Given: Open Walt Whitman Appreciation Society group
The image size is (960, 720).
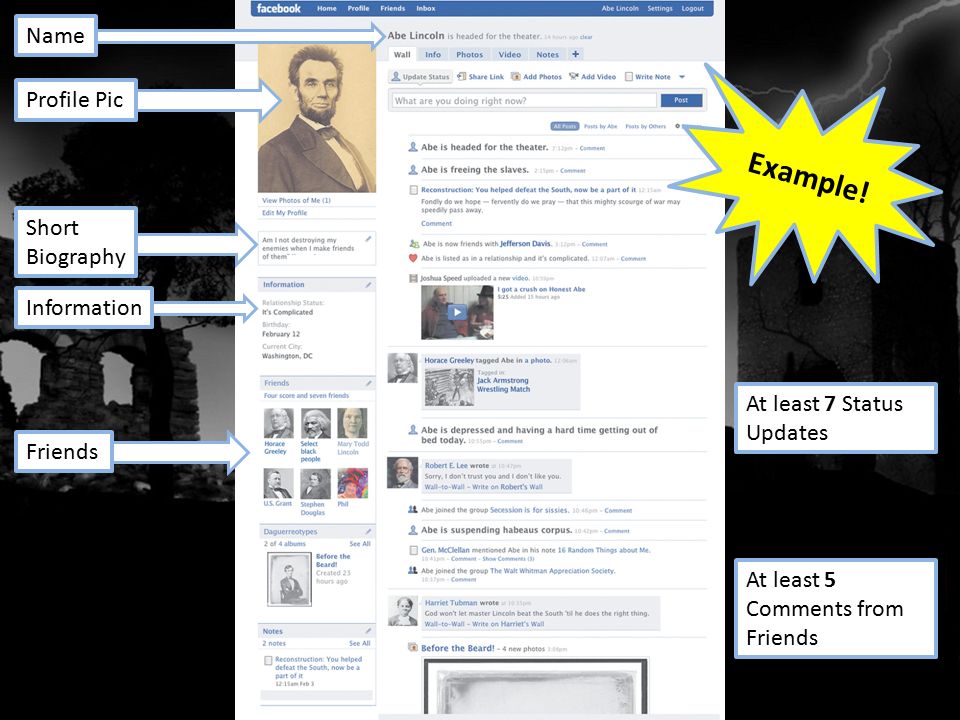Looking at the screenshot, I should click(x=552, y=571).
